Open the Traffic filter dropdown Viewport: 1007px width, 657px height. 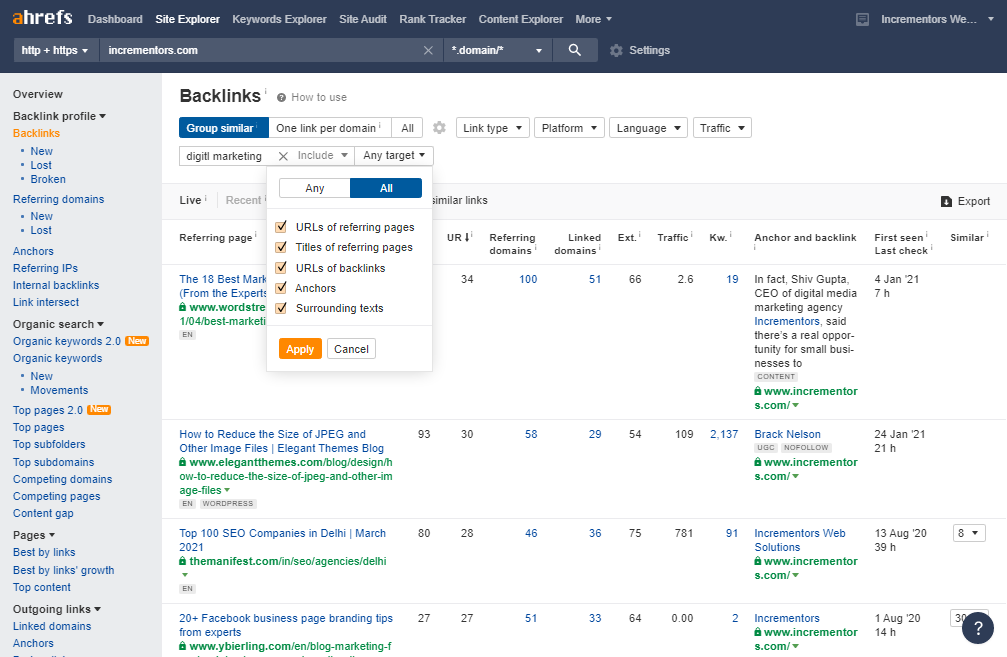[722, 128]
